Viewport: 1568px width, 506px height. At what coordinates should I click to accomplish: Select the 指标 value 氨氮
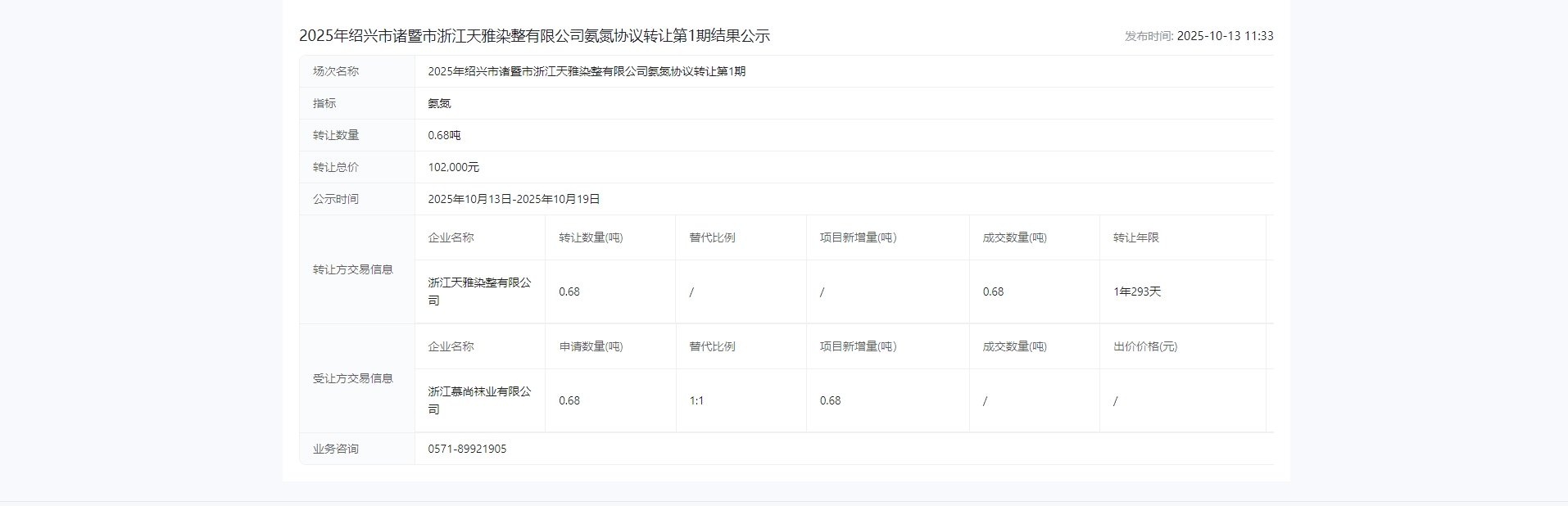(439, 103)
